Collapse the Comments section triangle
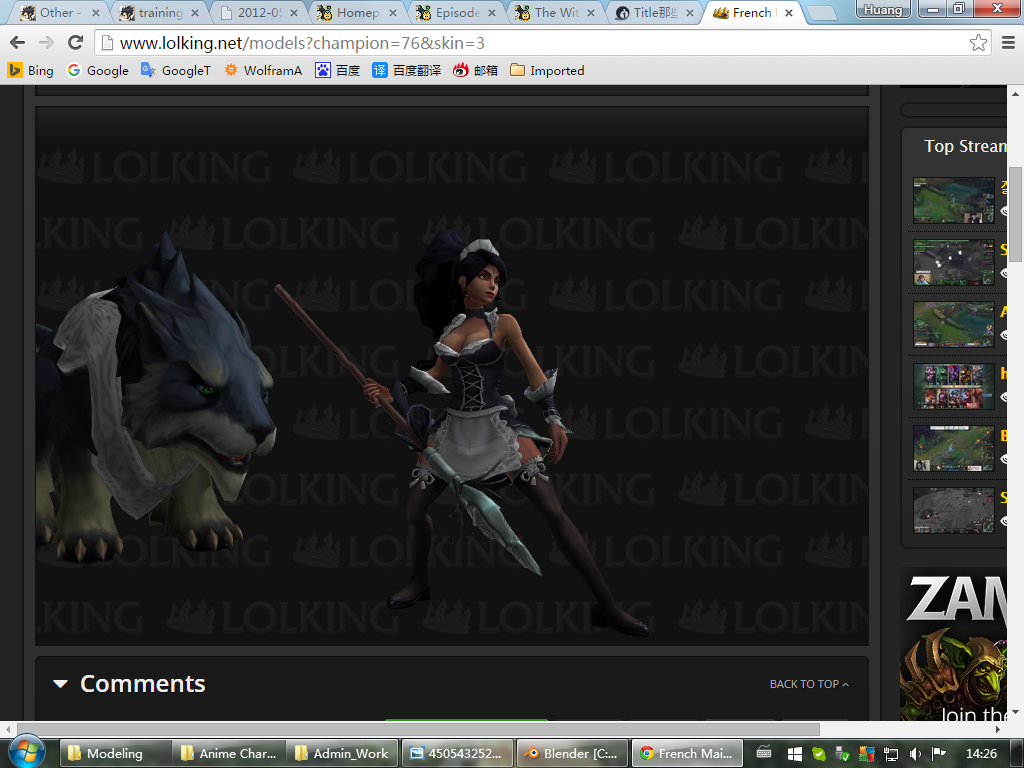1024x768 pixels. pyautogui.click(x=60, y=684)
